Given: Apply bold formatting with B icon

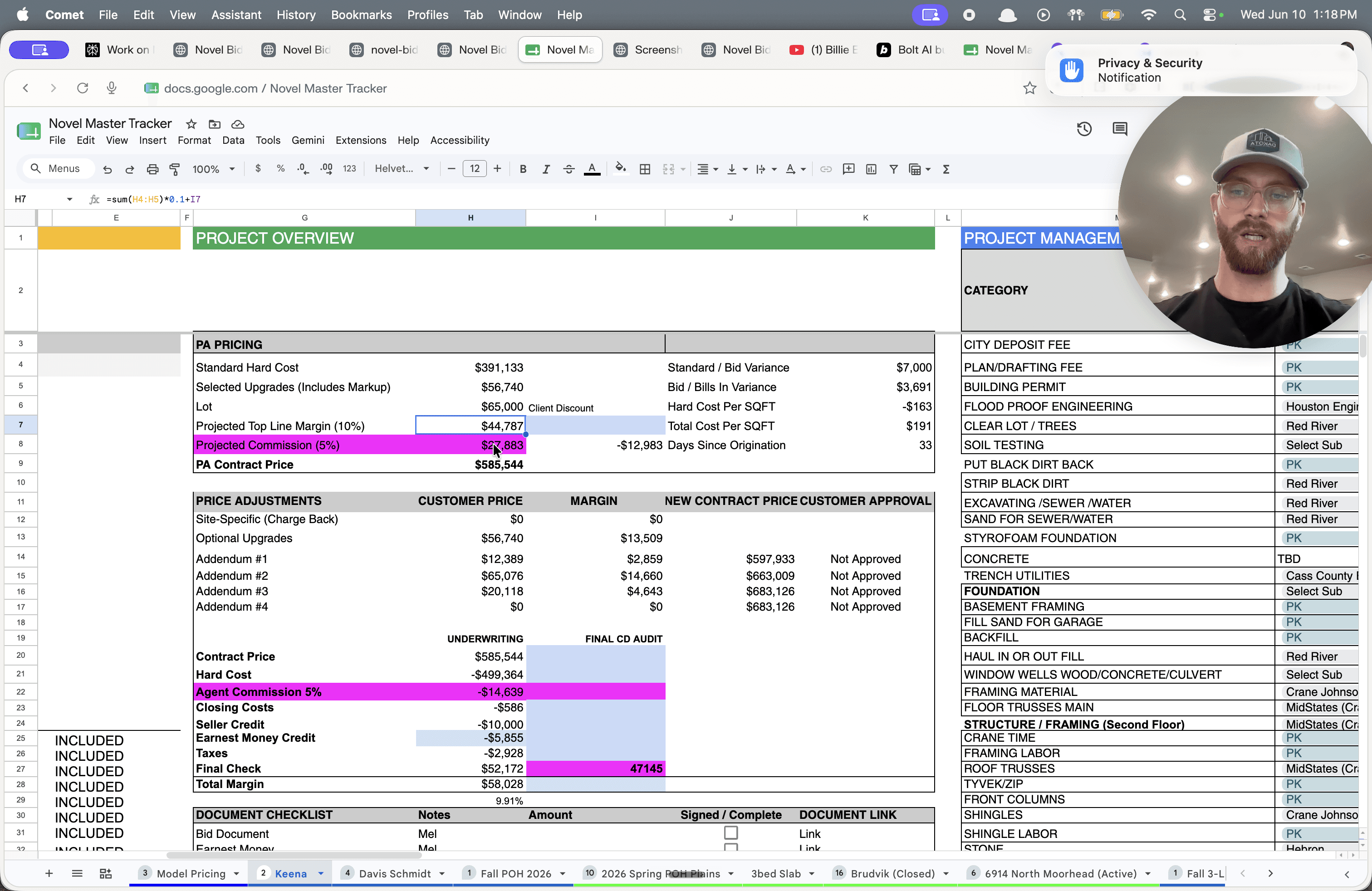Looking at the screenshot, I should 523,169.
